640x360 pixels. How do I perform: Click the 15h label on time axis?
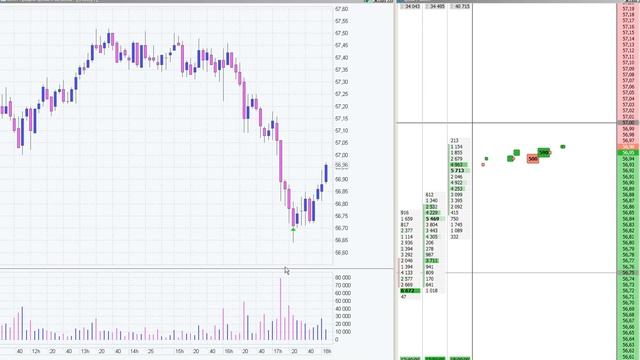(x=179, y=351)
